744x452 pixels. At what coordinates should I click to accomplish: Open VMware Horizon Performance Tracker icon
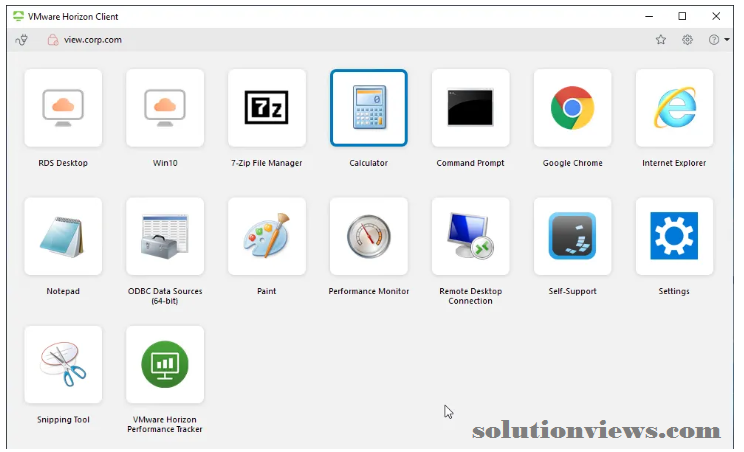(x=165, y=365)
